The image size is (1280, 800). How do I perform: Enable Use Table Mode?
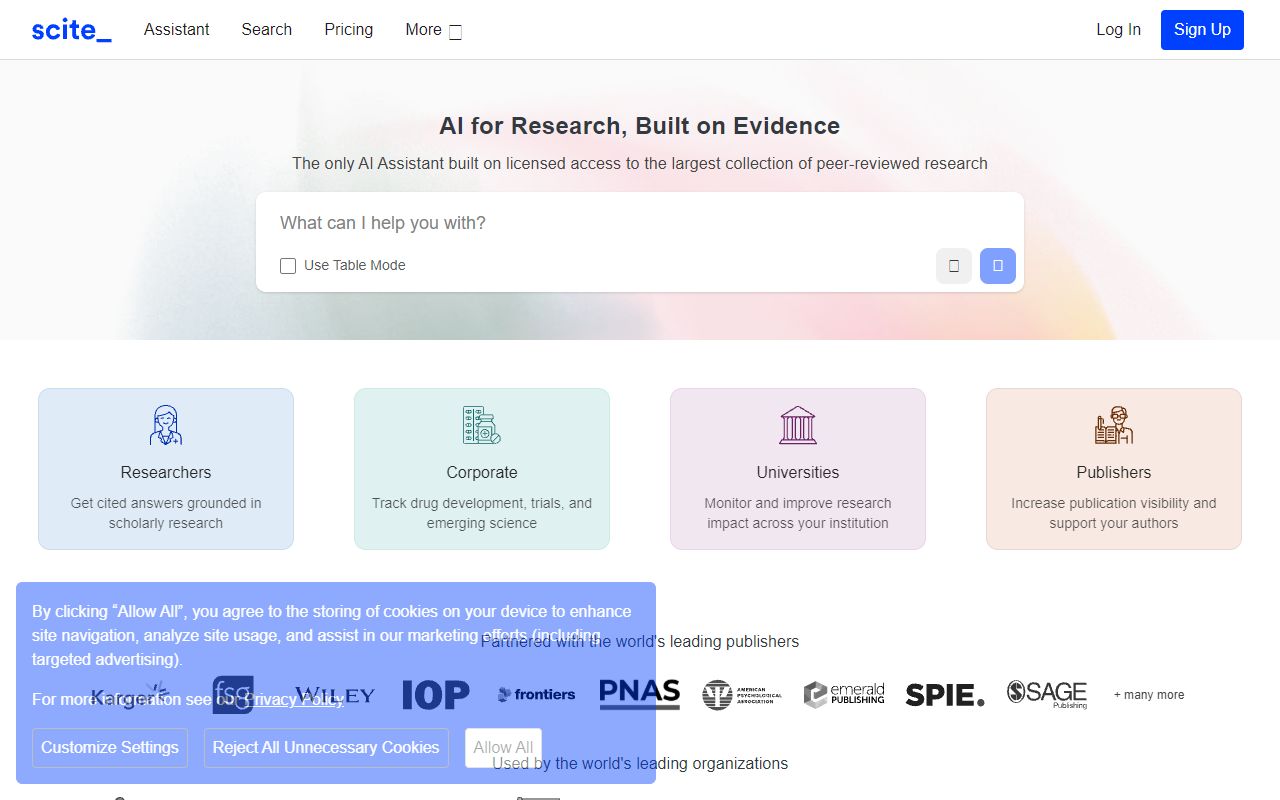click(288, 265)
